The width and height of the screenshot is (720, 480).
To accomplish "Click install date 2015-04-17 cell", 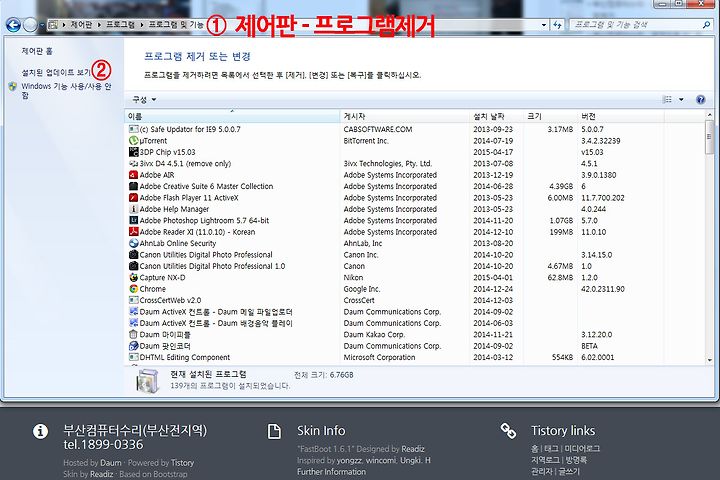I will tap(493, 152).
